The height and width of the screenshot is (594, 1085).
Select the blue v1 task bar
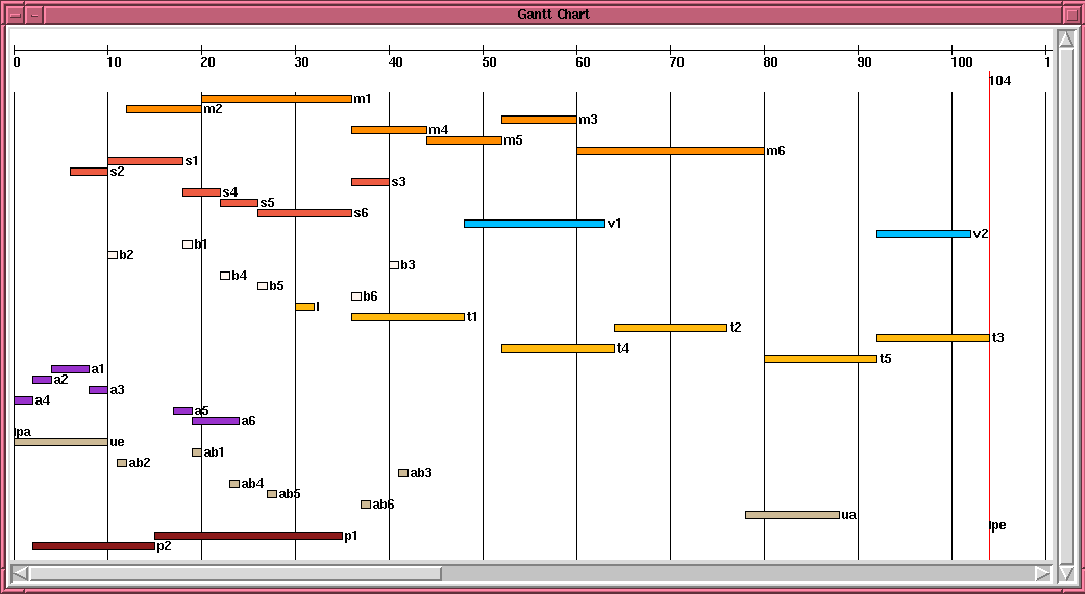point(534,224)
